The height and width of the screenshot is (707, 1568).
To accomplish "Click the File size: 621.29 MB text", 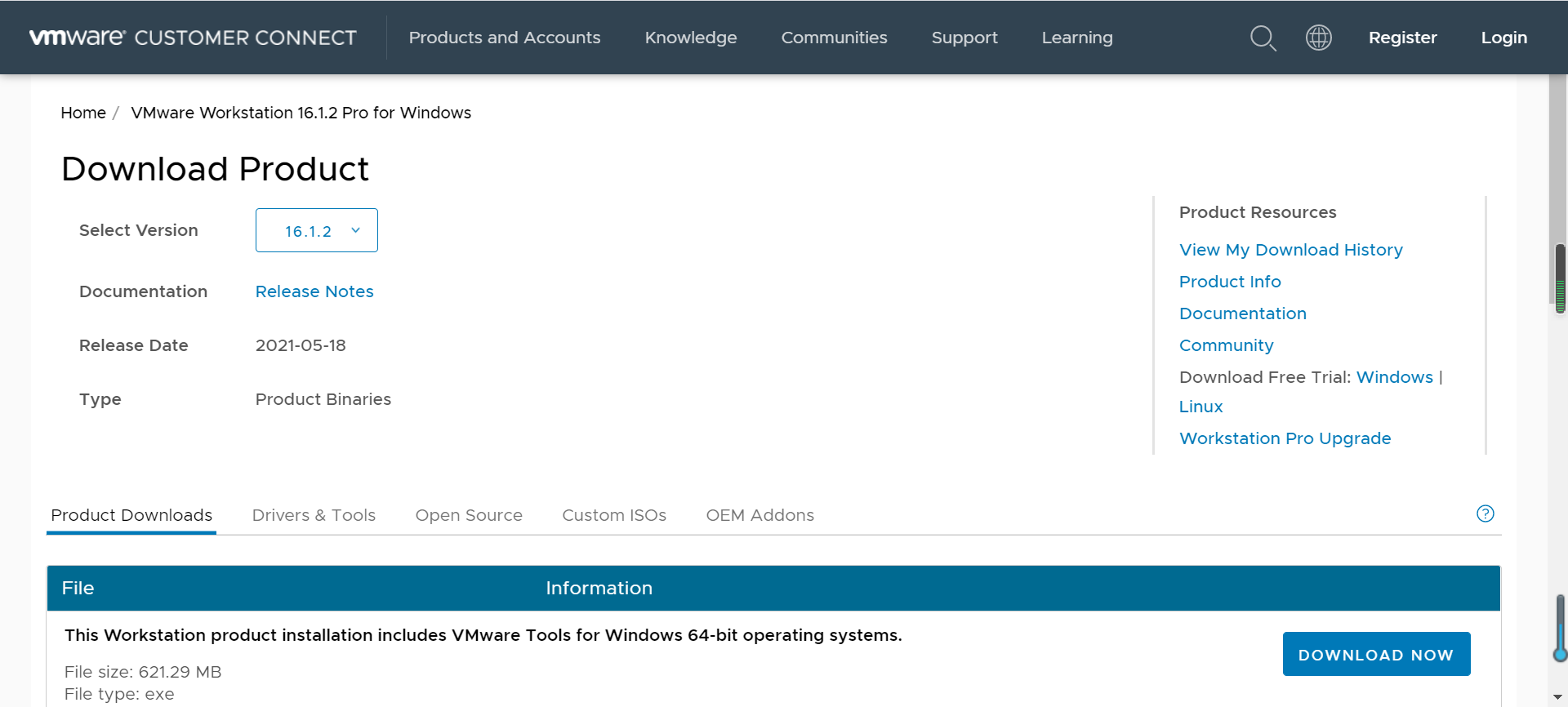I will click(143, 672).
